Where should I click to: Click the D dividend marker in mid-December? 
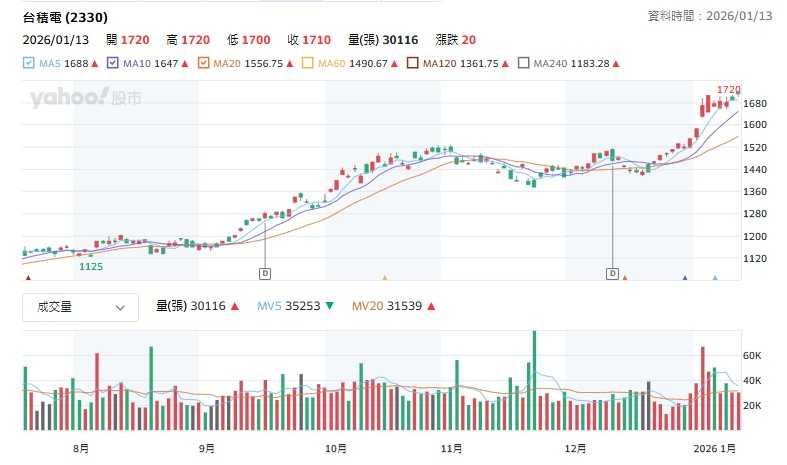612,272
